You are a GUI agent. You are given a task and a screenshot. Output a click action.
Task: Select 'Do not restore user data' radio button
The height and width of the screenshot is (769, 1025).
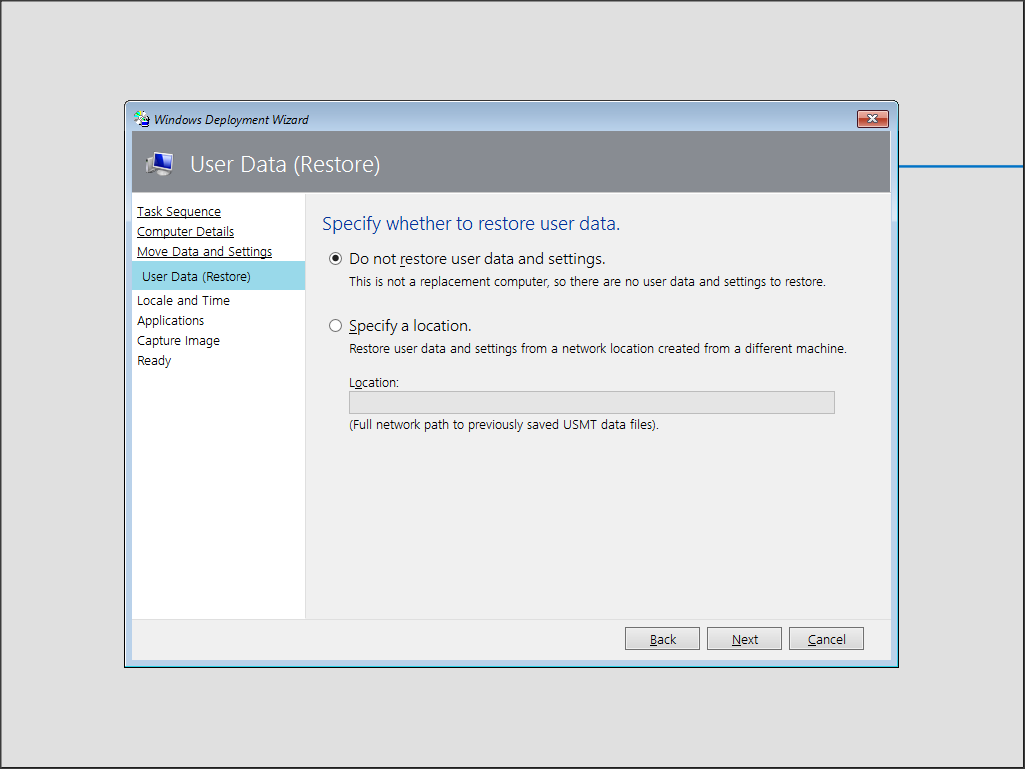[x=336, y=259]
